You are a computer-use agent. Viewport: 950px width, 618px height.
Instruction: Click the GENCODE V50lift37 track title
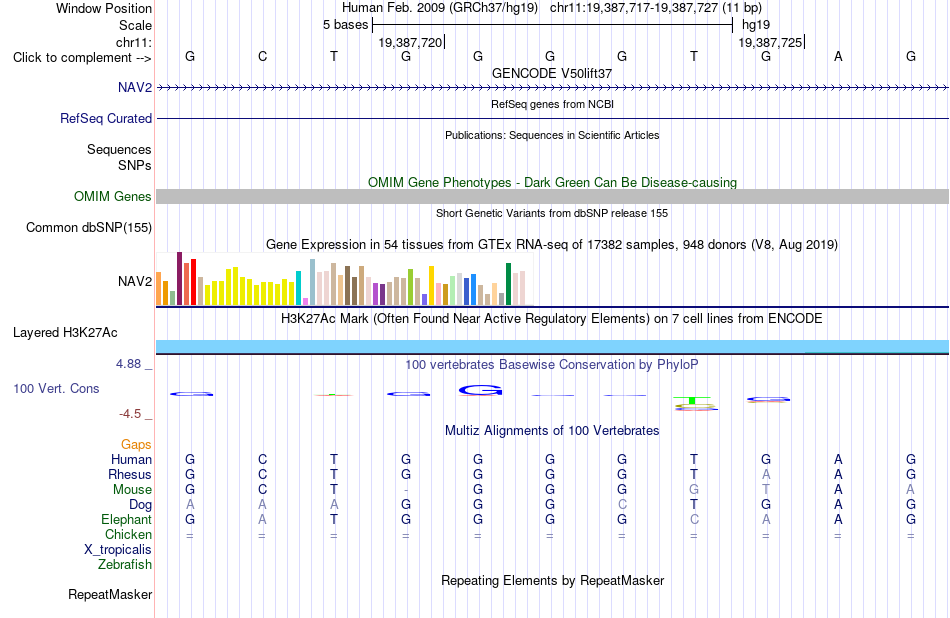(x=552, y=73)
